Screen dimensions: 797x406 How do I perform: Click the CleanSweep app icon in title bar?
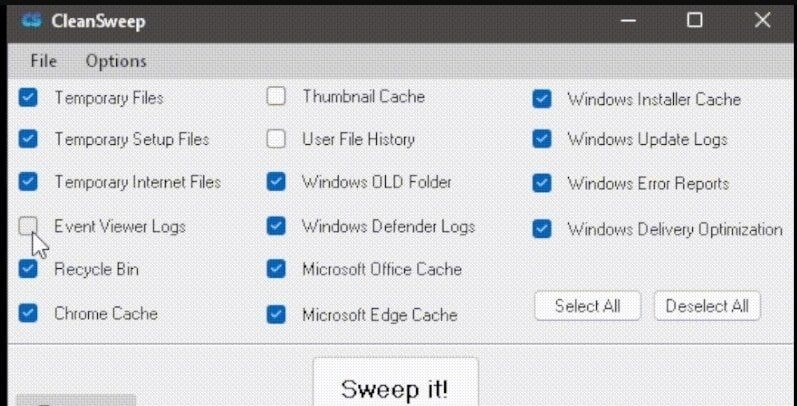[32, 21]
